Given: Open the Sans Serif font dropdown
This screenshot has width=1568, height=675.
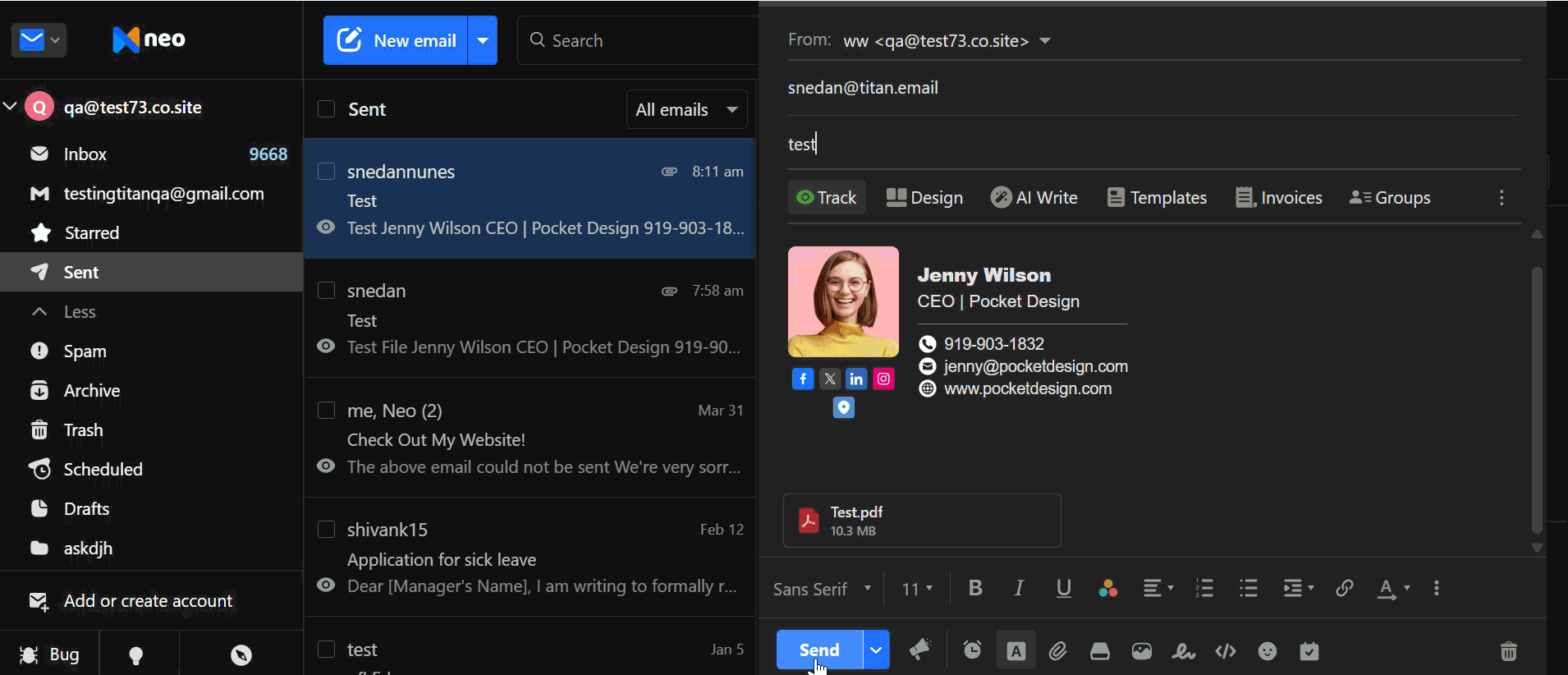Looking at the screenshot, I should pyautogui.click(x=822, y=589).
